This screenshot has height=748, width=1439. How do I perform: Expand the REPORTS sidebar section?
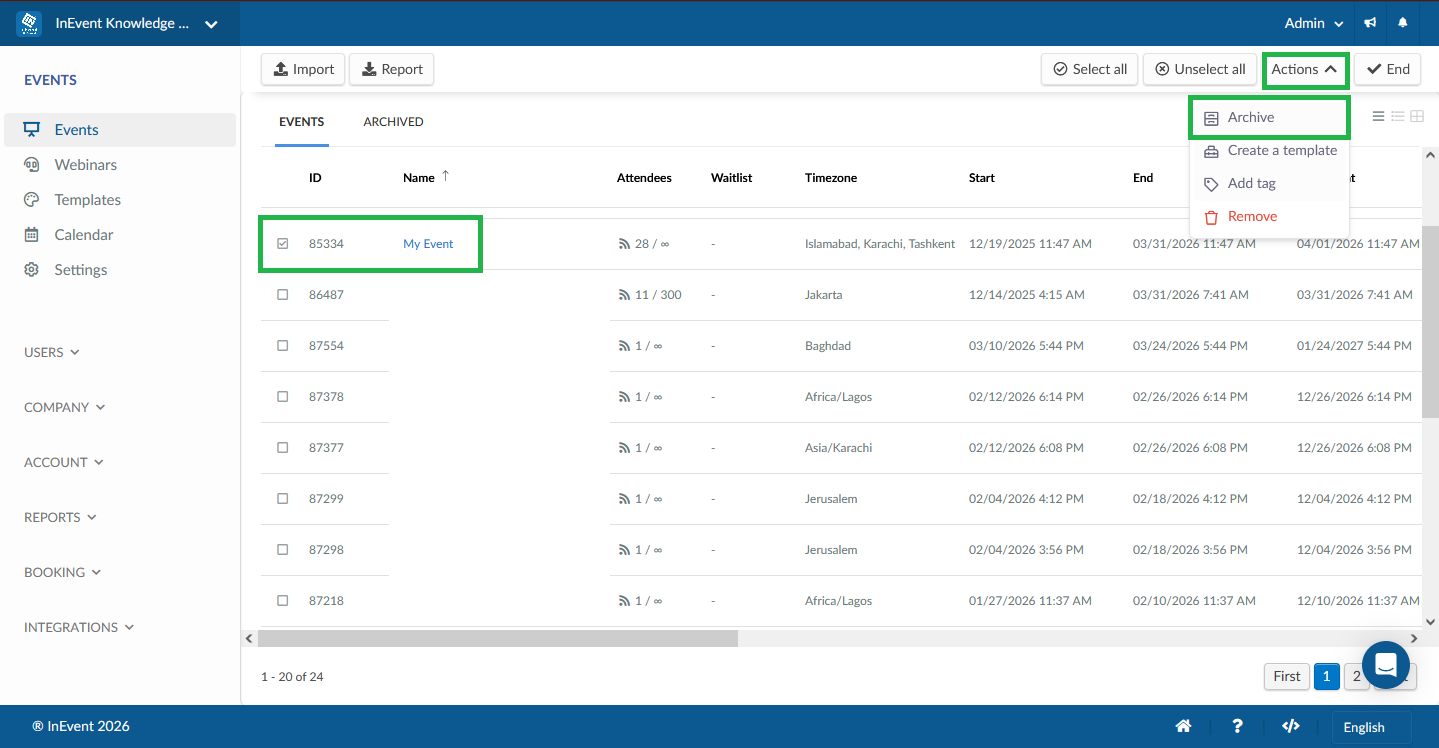(60, 517)
